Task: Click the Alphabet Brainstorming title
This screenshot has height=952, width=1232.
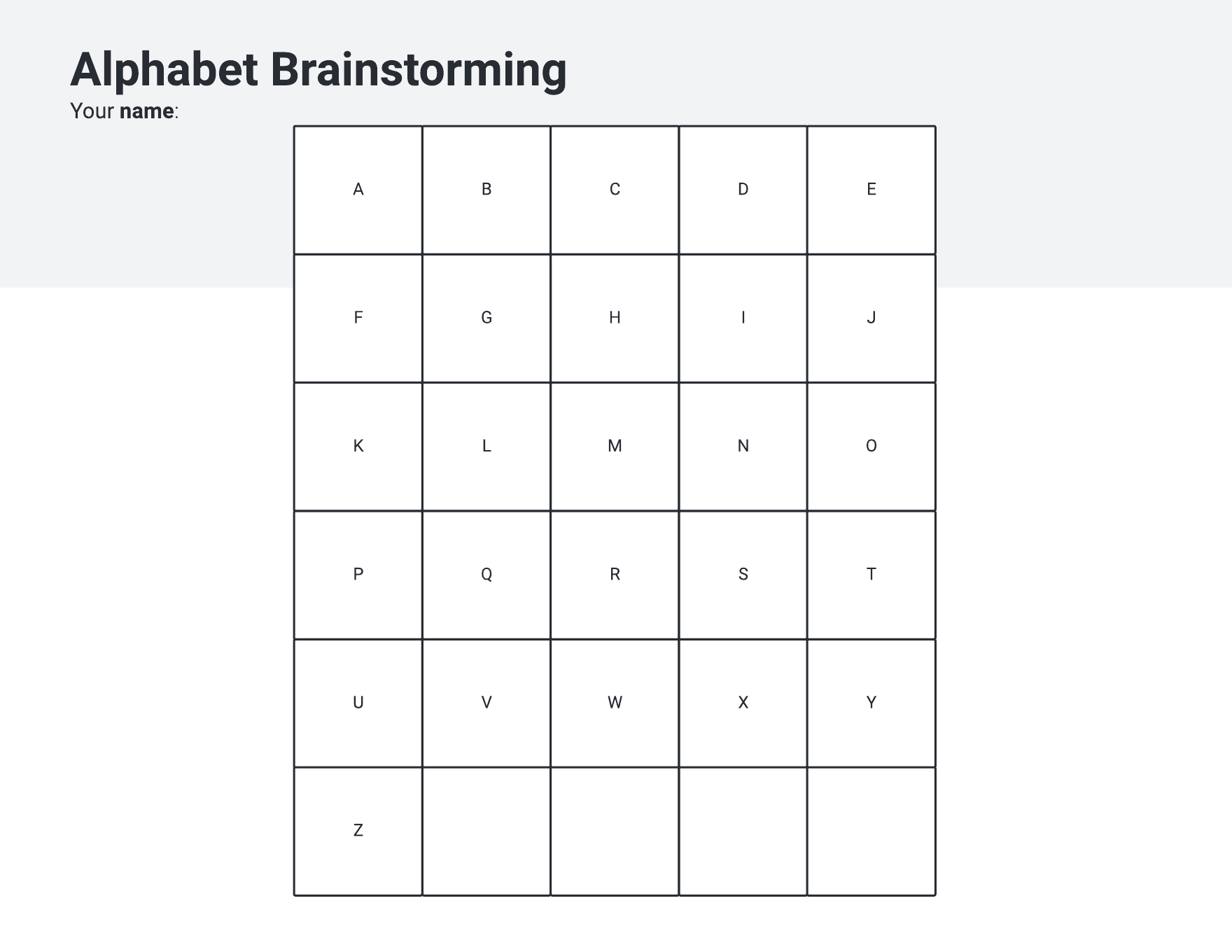Action: pyautogui.click(x=318, y=69)
